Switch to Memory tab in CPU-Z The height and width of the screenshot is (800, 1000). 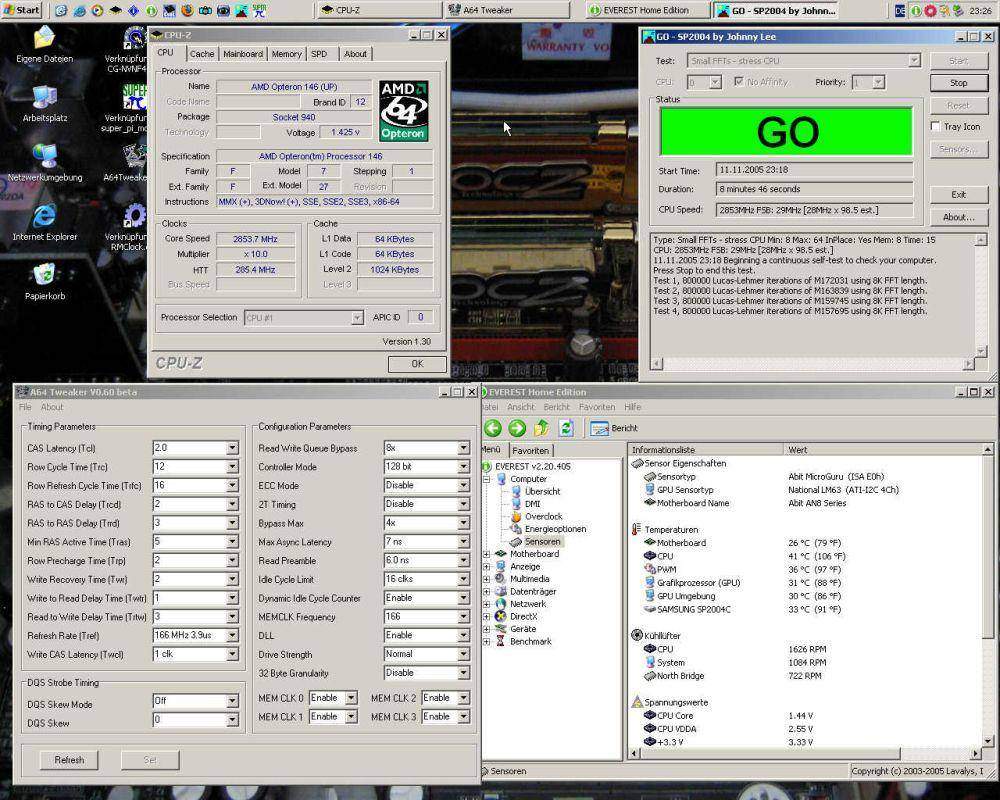click(x=286, y=54)
